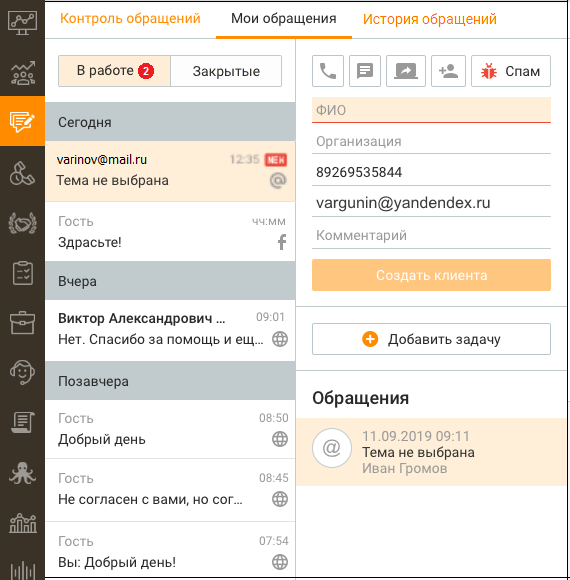Open the octopus sidebar icon

point(22,473)
